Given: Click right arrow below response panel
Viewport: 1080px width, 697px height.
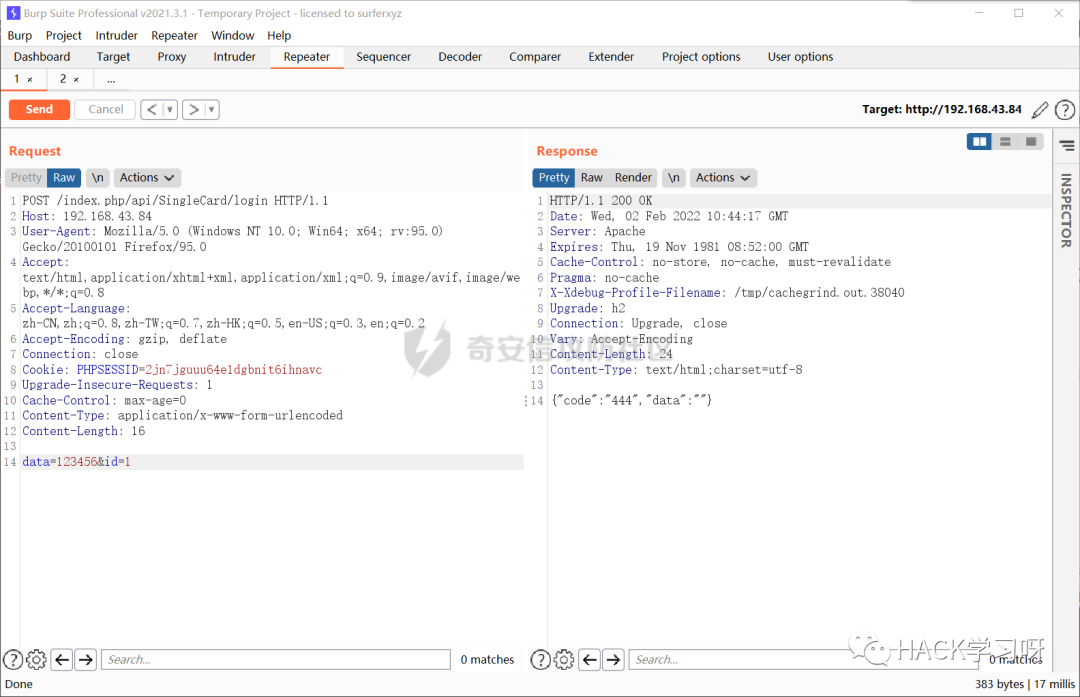Looking at the screenshot, I should point(613,660).
